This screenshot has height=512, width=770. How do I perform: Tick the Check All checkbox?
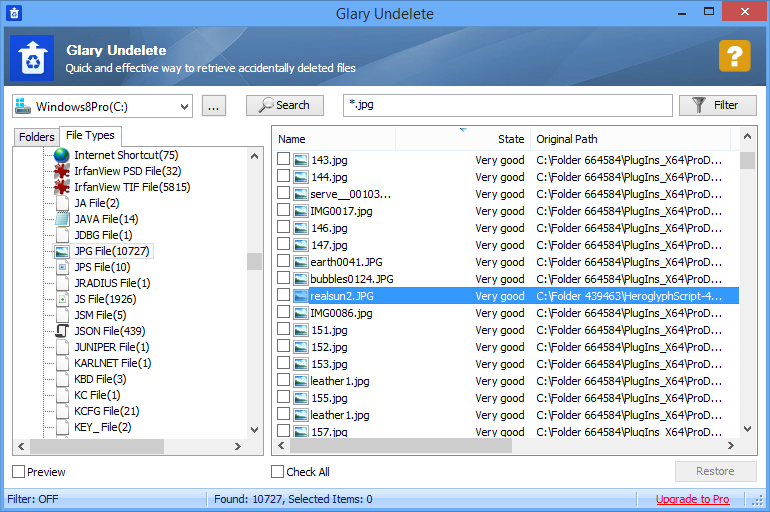277,472
